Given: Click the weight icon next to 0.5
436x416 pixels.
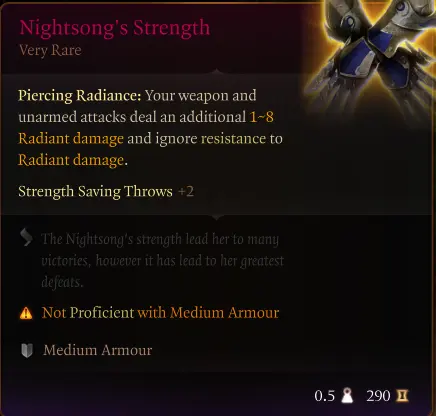Looking at the screenshot, I should pyautogui.click(x=347, y=396).
